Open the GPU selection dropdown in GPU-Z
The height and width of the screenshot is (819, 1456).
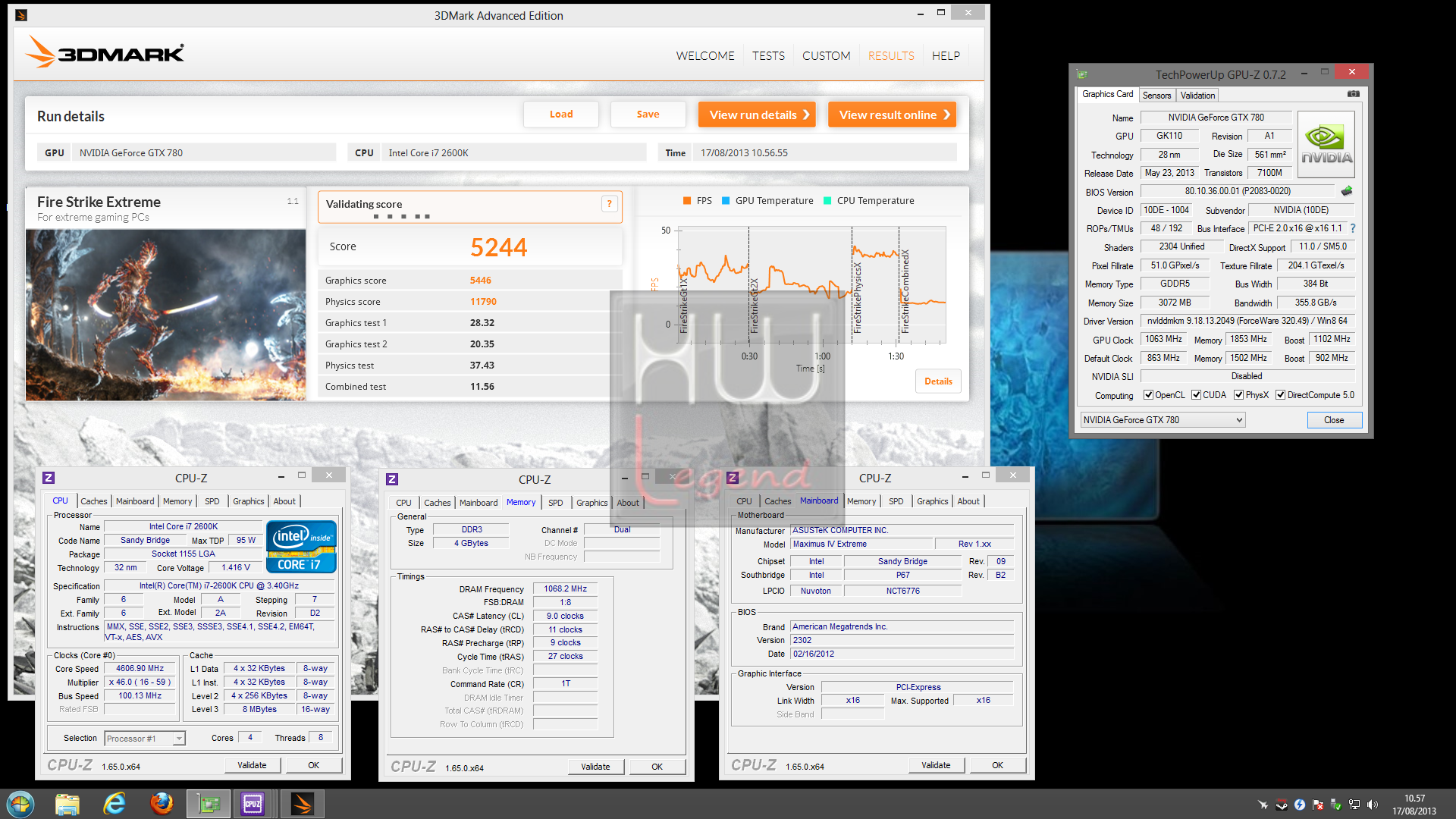[x=1163, y=420]
